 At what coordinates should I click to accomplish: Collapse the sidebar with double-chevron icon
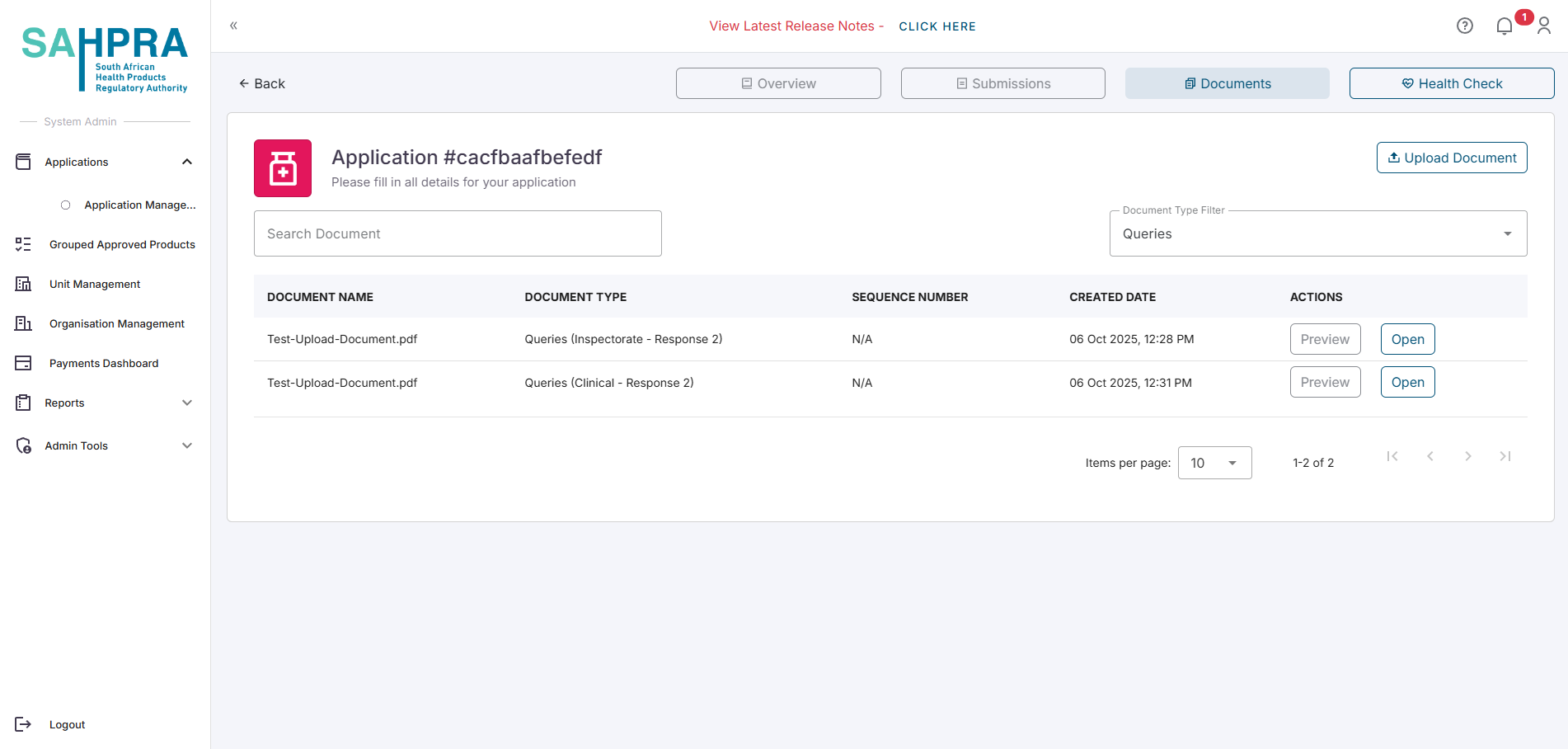point(234,26)
